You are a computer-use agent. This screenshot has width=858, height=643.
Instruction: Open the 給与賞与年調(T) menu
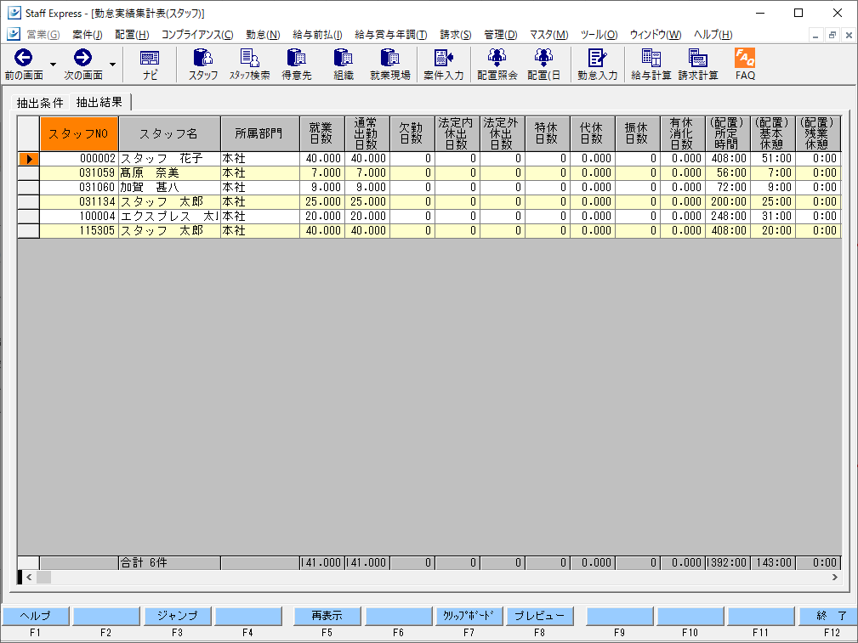pyautogui.click(x=391, y=34)
